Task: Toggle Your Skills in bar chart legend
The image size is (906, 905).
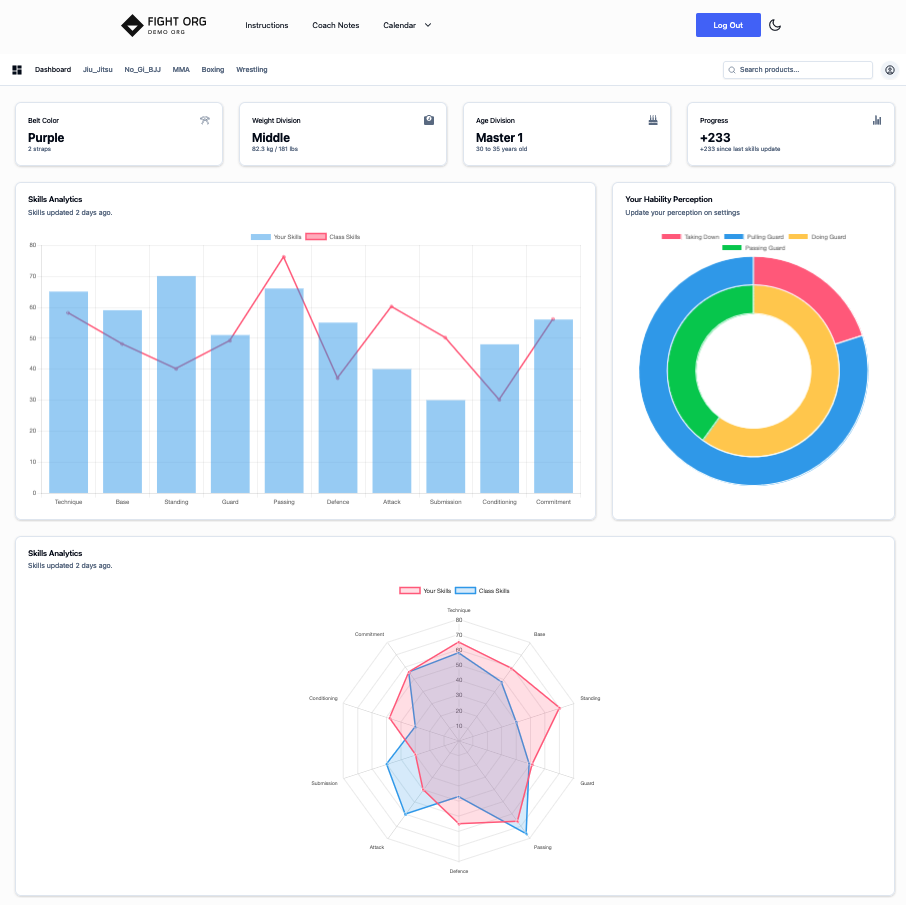Action: point(276,237)
